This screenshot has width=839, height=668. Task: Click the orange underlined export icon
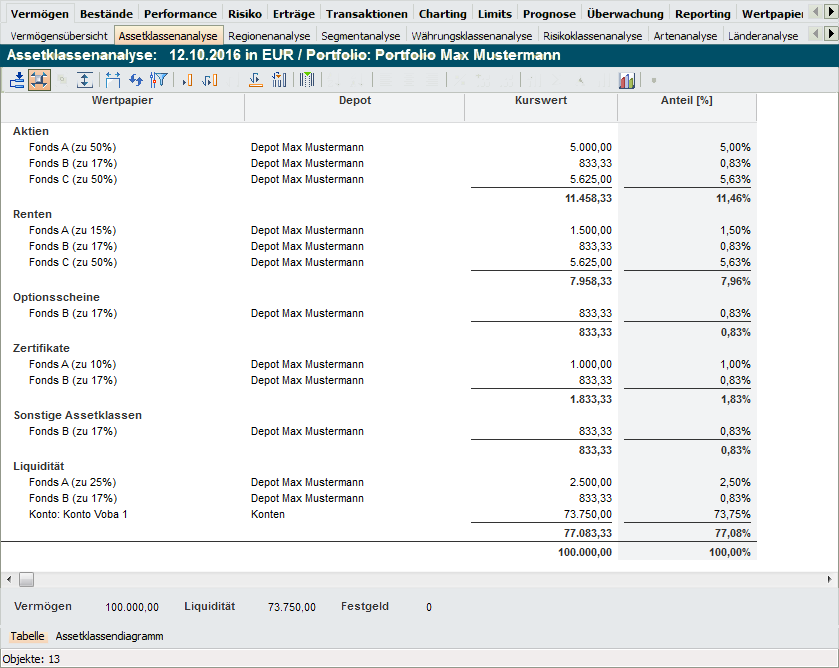(255, 80)
